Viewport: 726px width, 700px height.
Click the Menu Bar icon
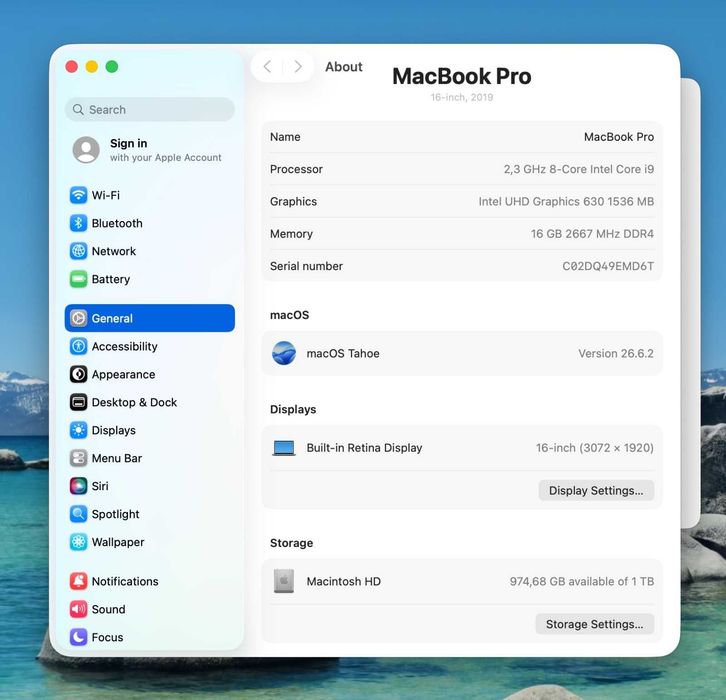(x=78, y=458)
